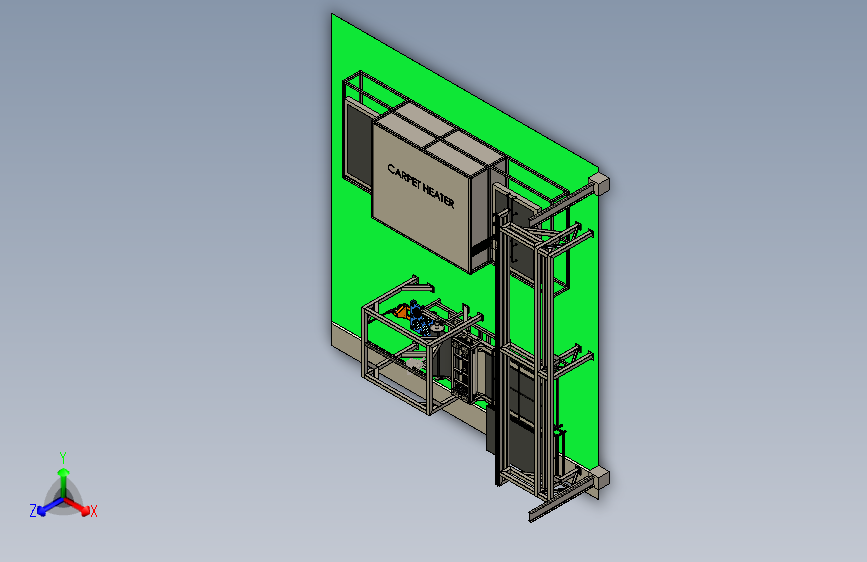Select the lower corner block near the tower base
The width and height of the screenshot is (867, 562).
(x=600, y=477)
